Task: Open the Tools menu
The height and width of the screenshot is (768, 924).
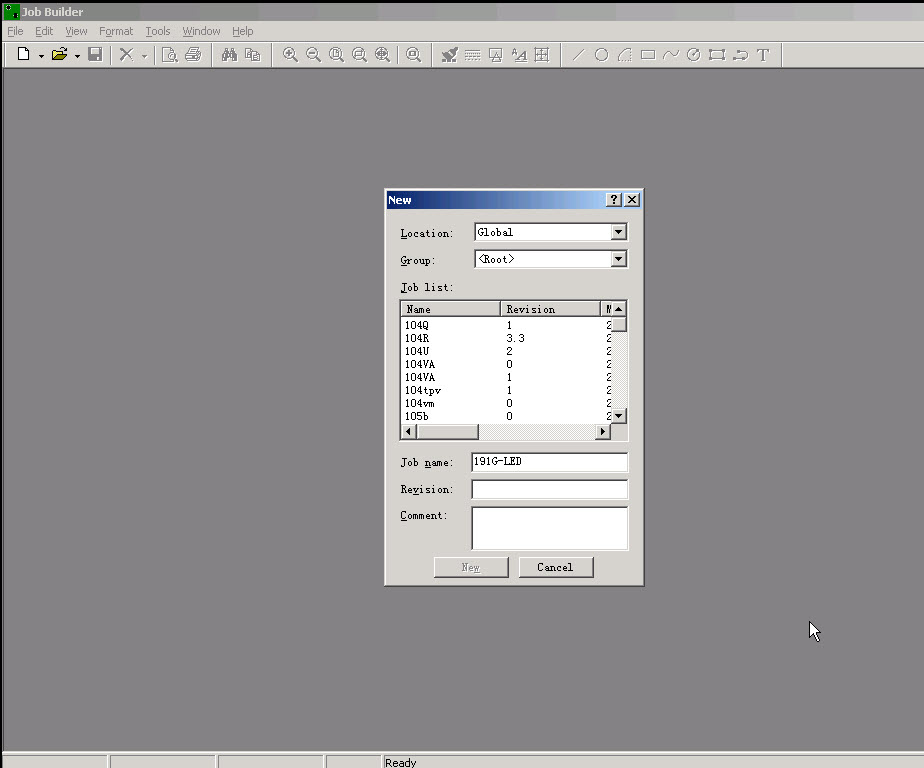Action: (158, 31)
